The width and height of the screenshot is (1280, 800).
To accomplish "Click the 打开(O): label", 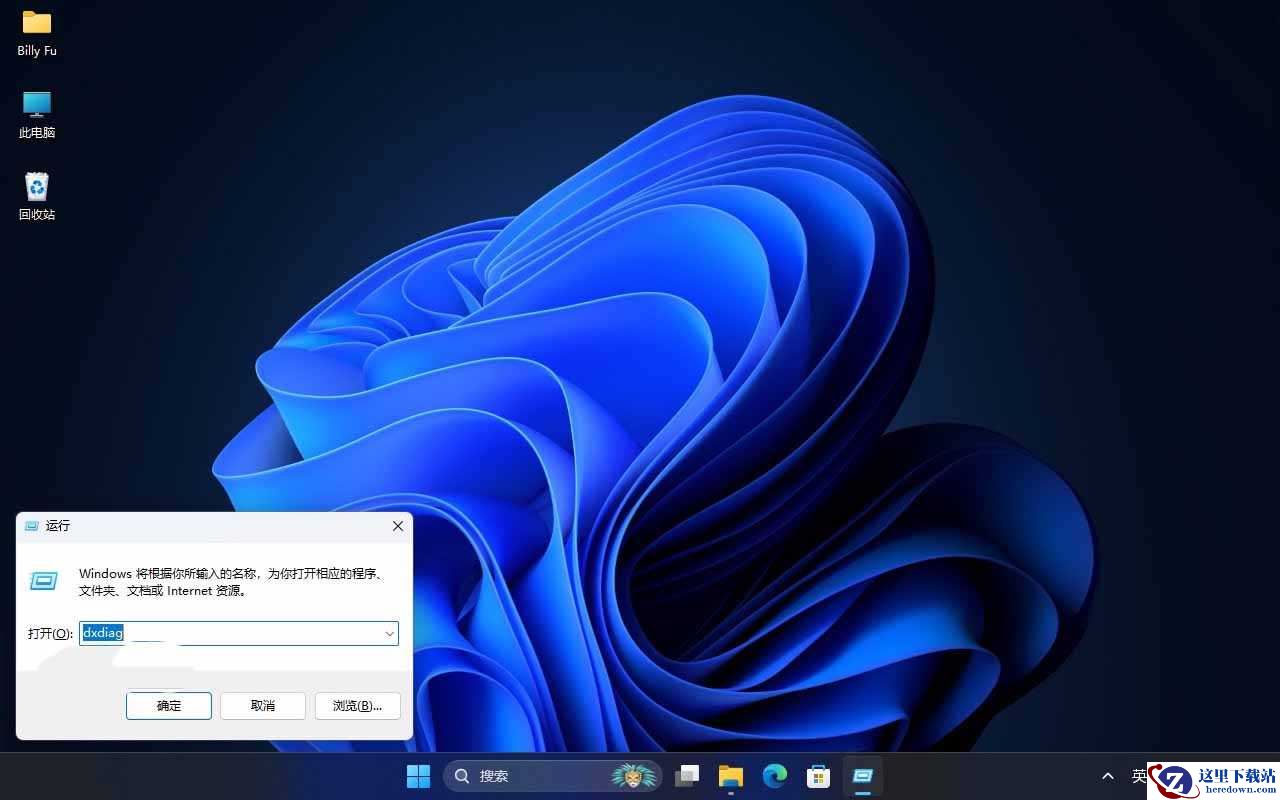I will [50, 634].
